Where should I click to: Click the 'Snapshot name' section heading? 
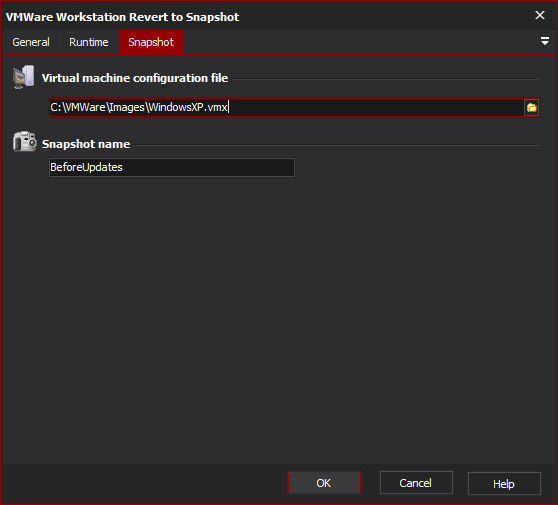click(86, 144)
